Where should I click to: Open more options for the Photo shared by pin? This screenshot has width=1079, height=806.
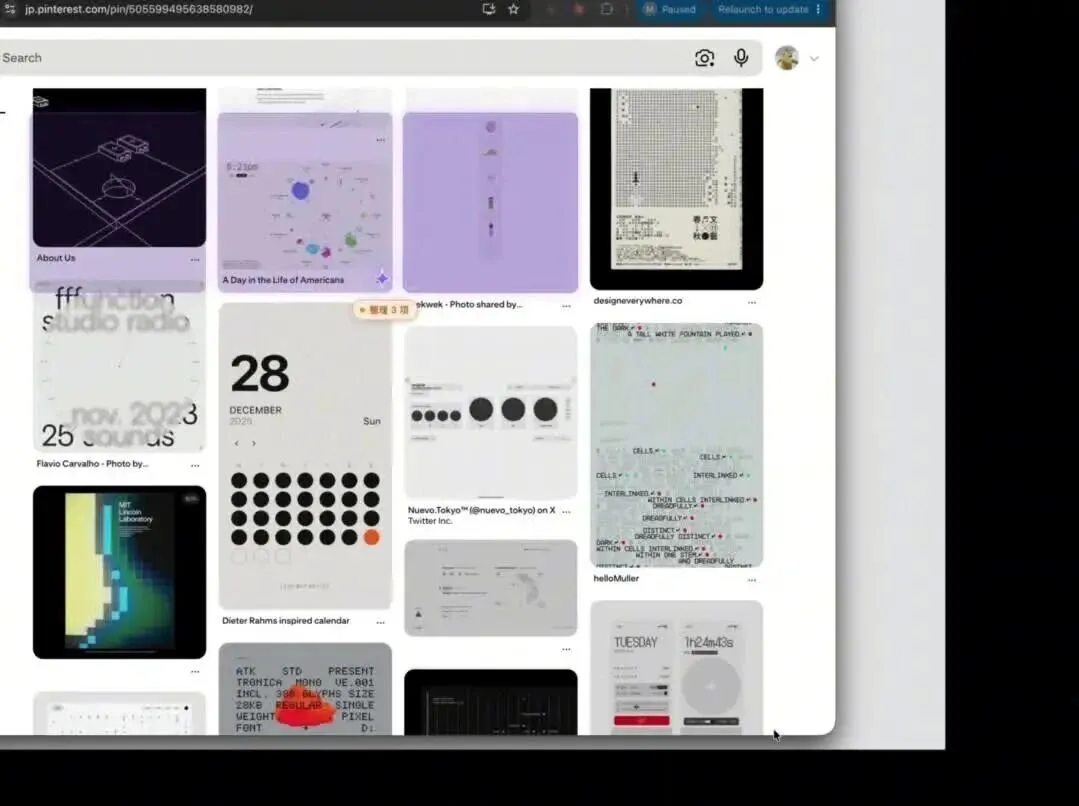pos(566,306)
